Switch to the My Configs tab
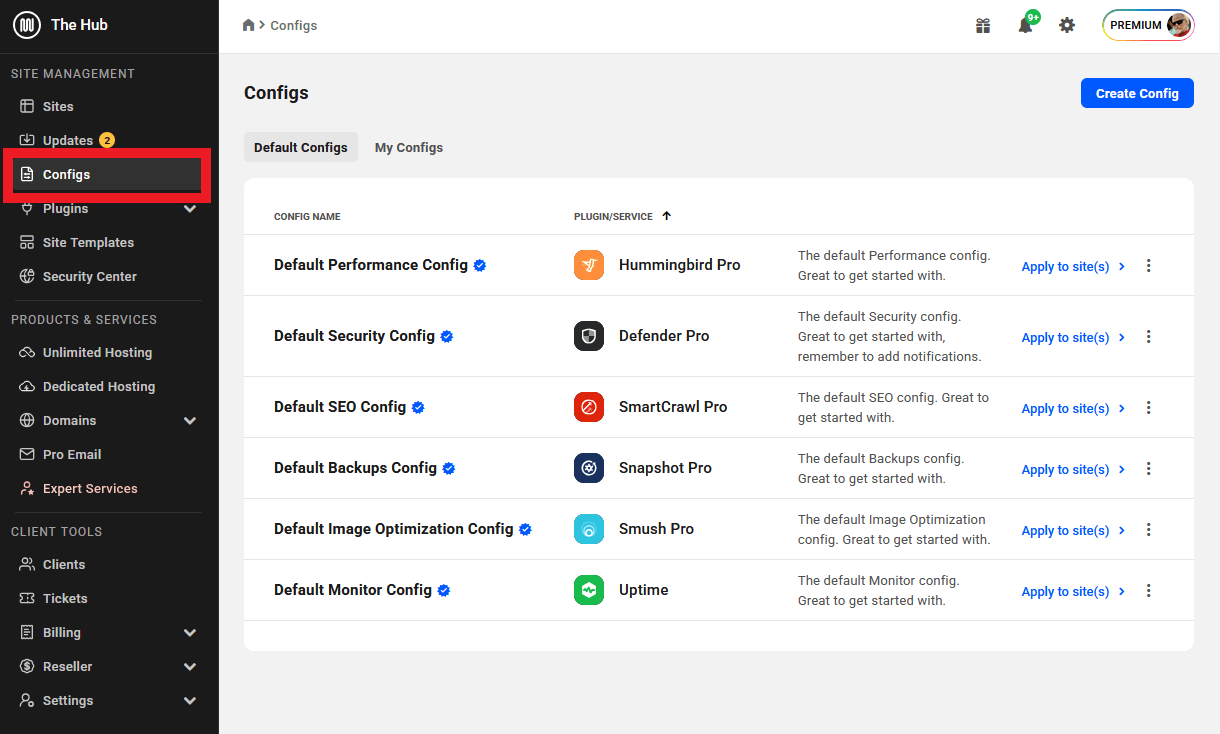1220x734 pixels. click(x=409, y=147)
